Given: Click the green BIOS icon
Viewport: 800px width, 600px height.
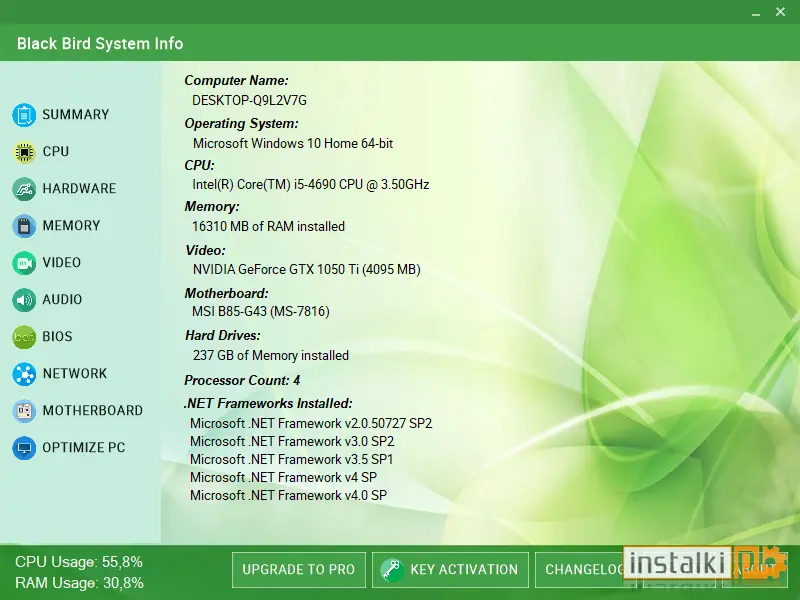Looking at the screenshot, I should coord(24,337).
